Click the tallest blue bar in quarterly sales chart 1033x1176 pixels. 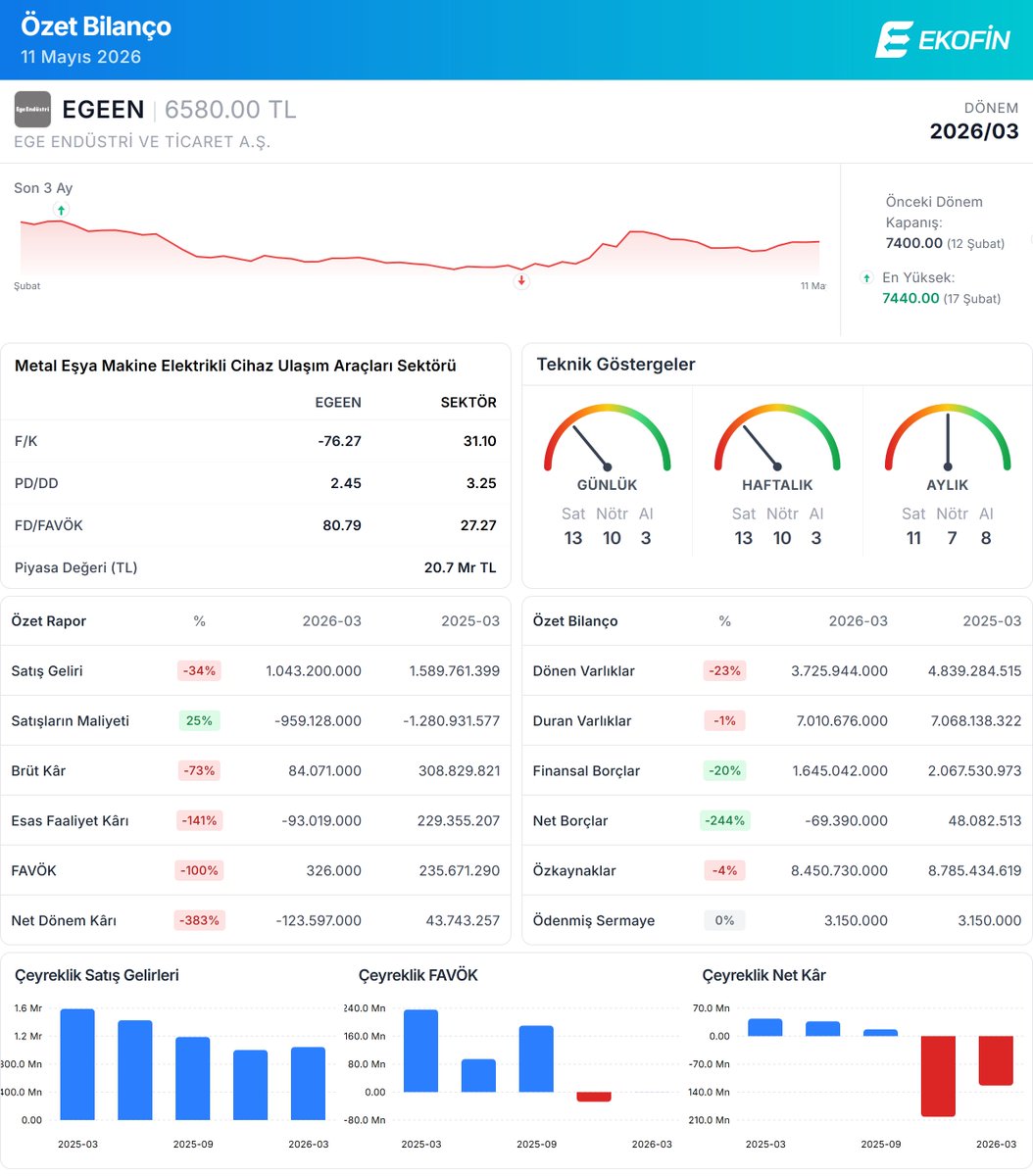point(77,1064)
